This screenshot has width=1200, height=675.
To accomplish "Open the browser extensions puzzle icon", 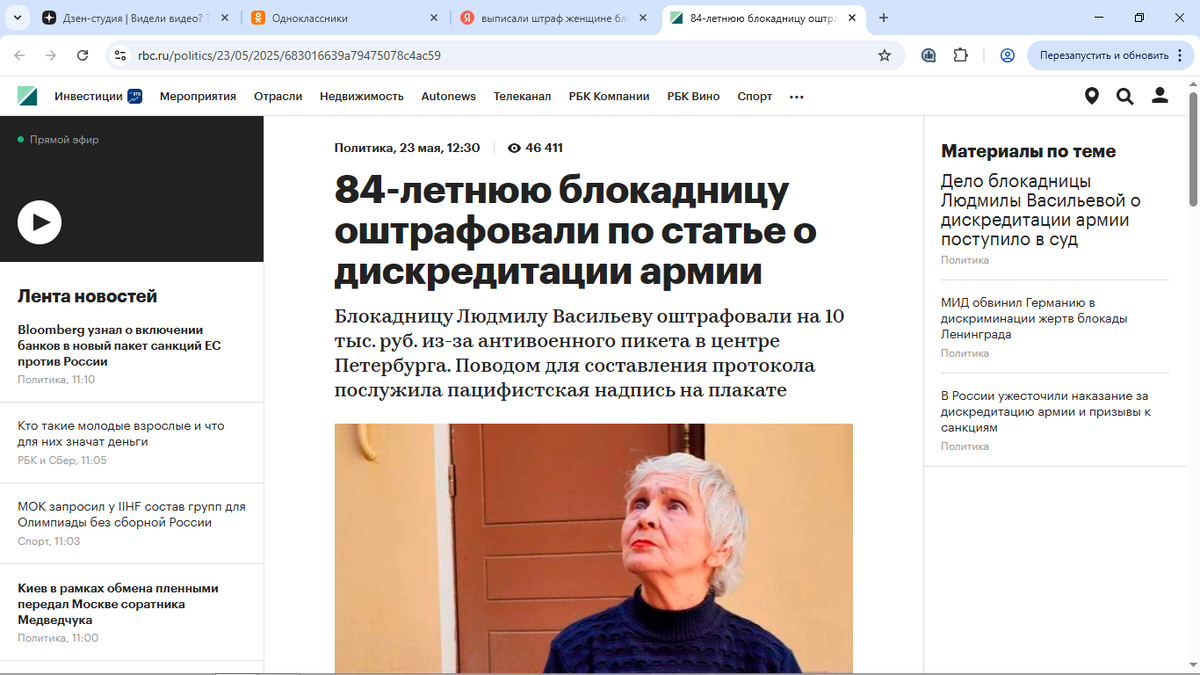I will [961, 55].
